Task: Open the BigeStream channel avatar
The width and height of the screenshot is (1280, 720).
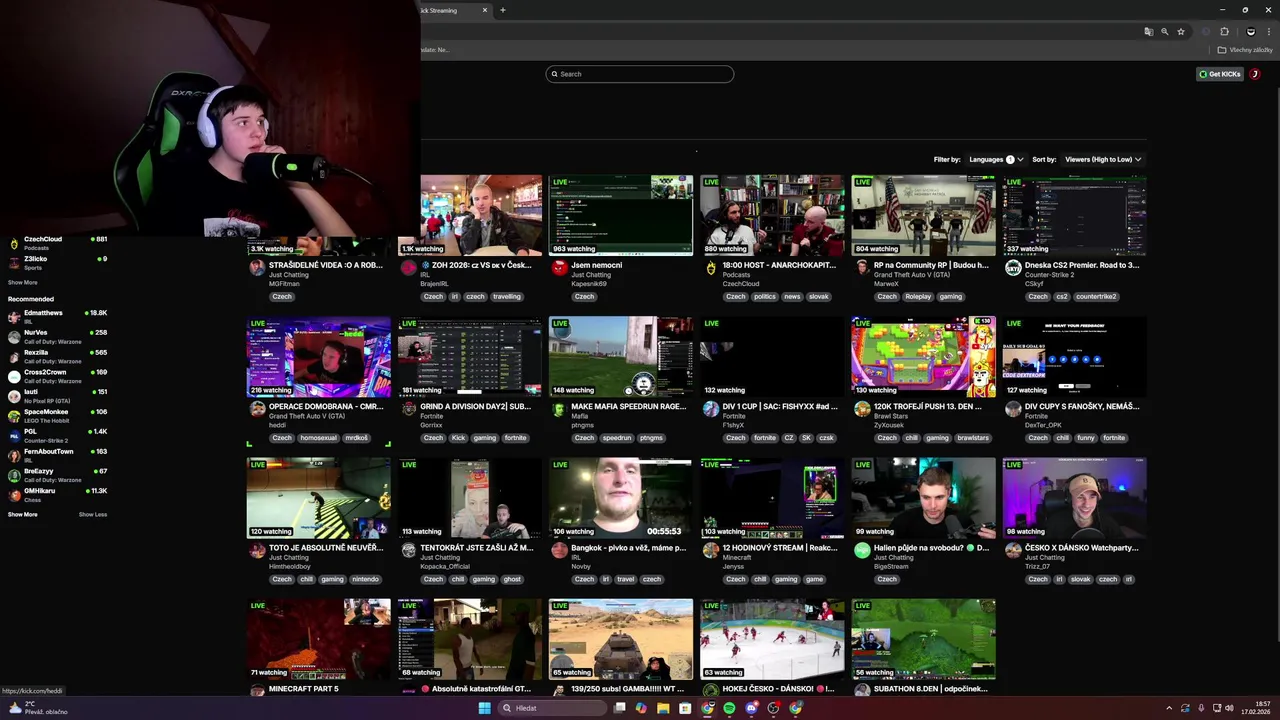Action: 862,550
